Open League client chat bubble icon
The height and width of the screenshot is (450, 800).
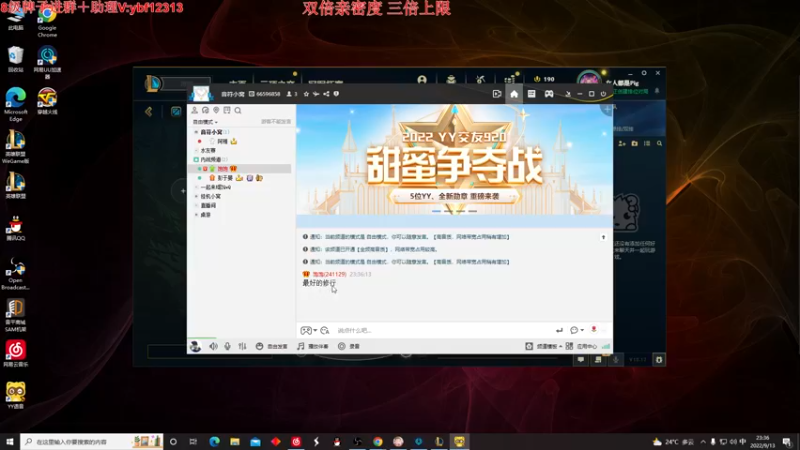pyautogui.click(x=581, y=360)
